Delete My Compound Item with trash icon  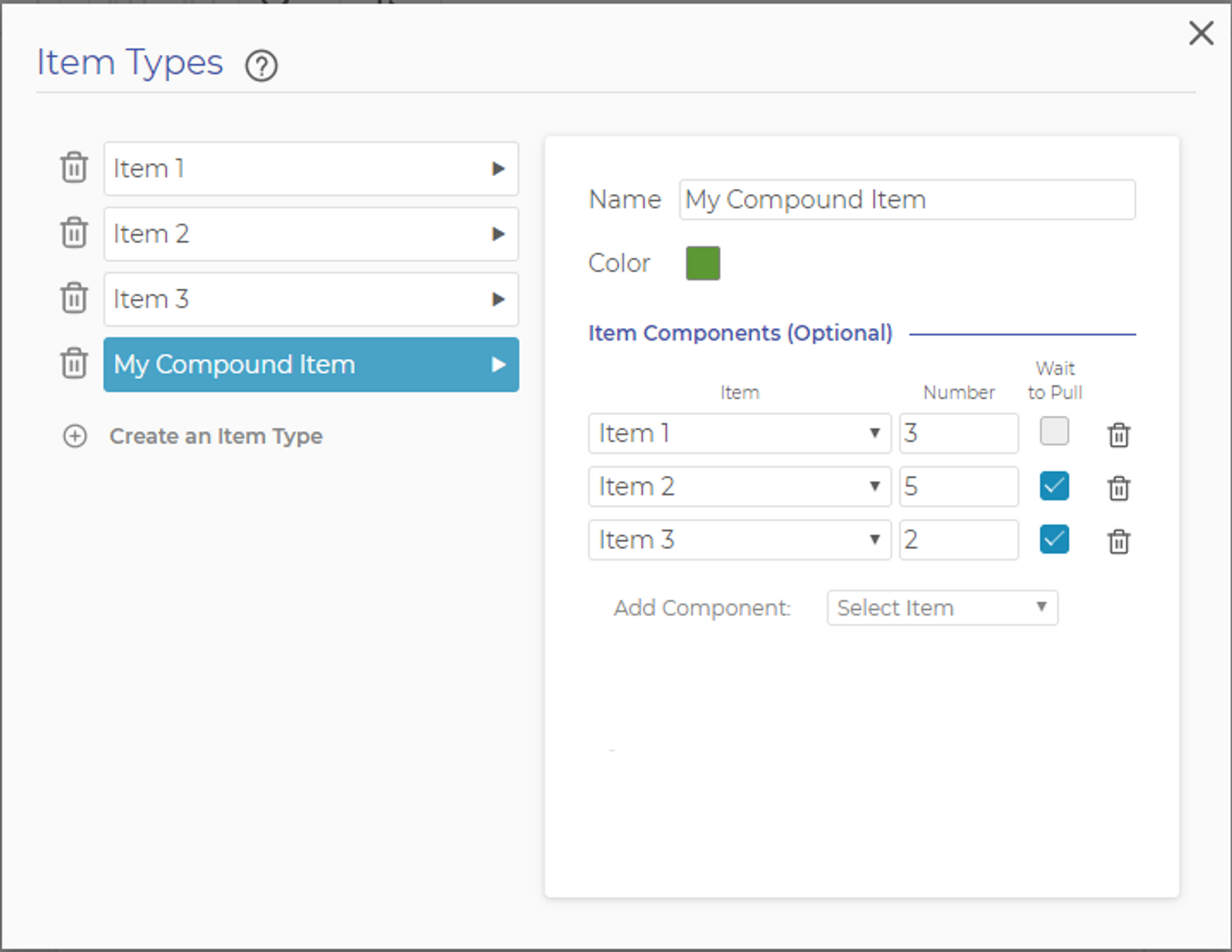pyautogui.click(x=74, y=364)
